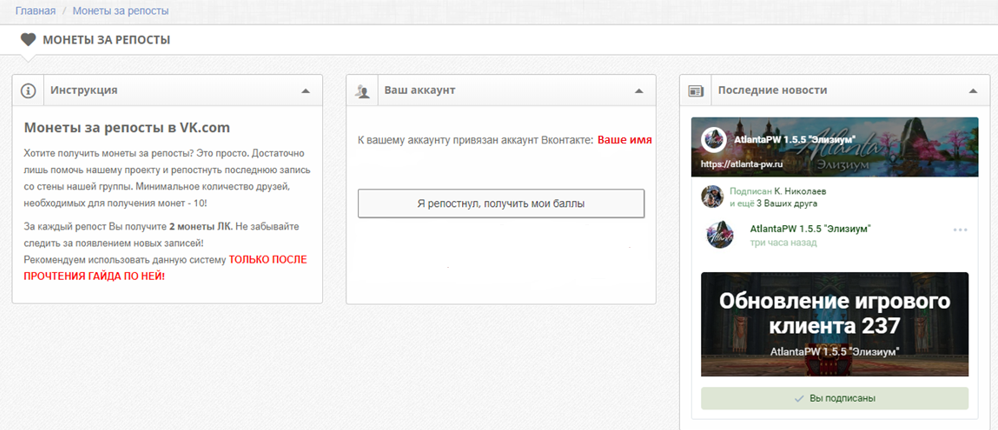This screenshot has height=430, width=998.
Task: Toggle the Вы подписаны subscription button
Action: 834,398
